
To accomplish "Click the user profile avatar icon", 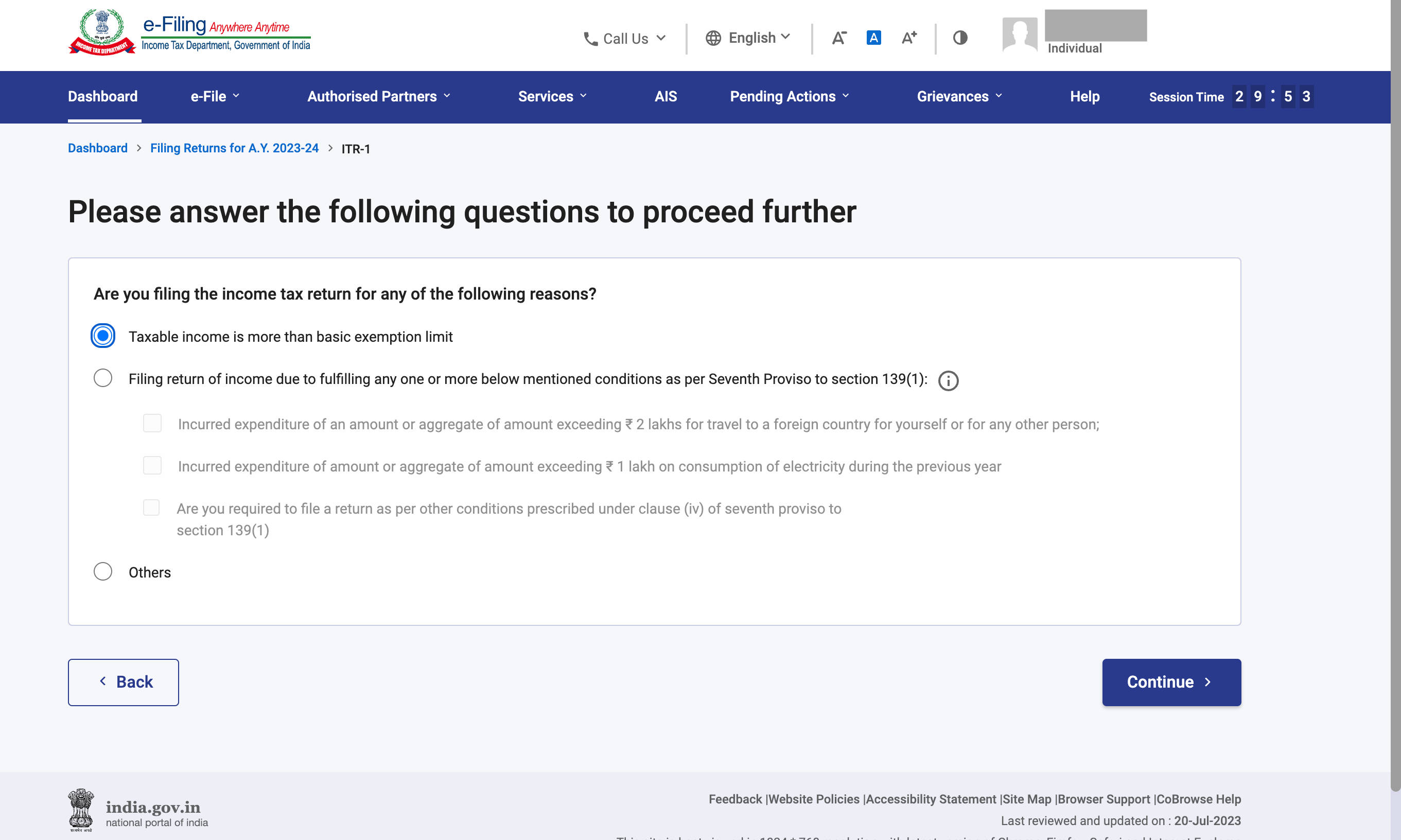I will point(1019,34).
